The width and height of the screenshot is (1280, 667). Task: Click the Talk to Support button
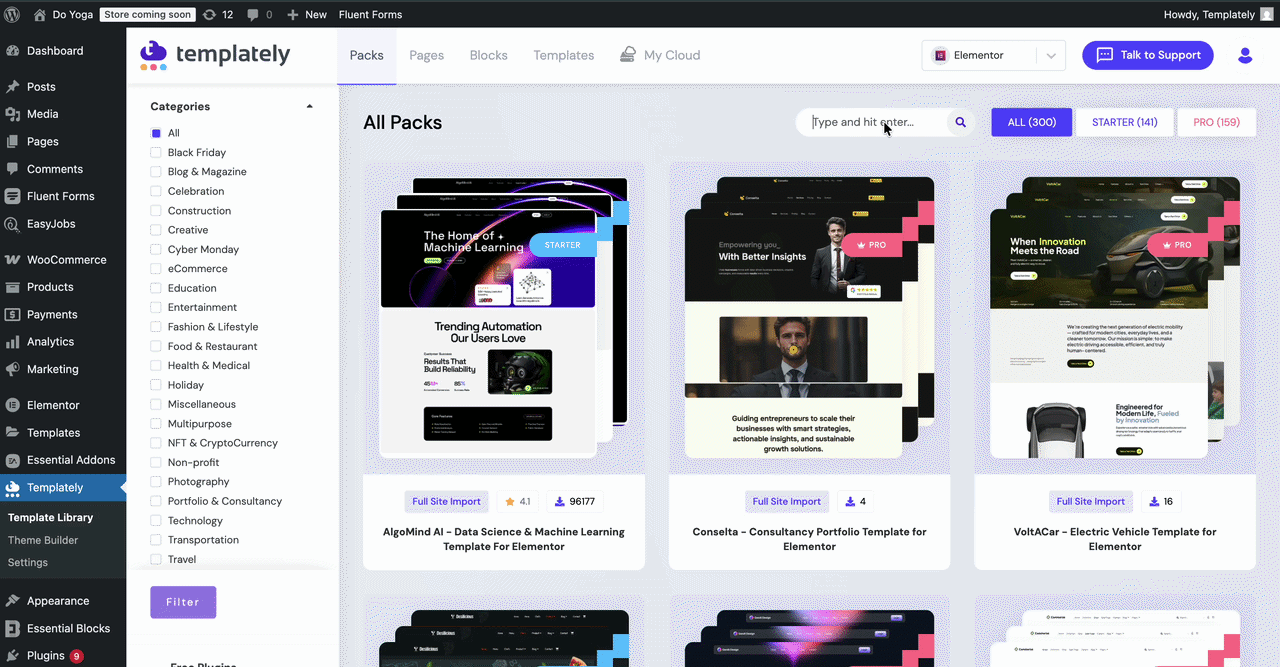pos(1147,55)
